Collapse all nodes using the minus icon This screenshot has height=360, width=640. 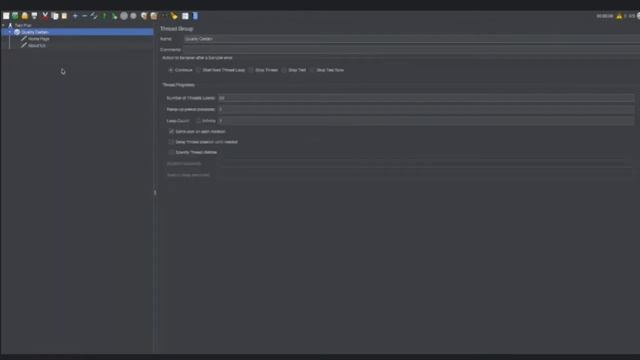tap(84, 16)
